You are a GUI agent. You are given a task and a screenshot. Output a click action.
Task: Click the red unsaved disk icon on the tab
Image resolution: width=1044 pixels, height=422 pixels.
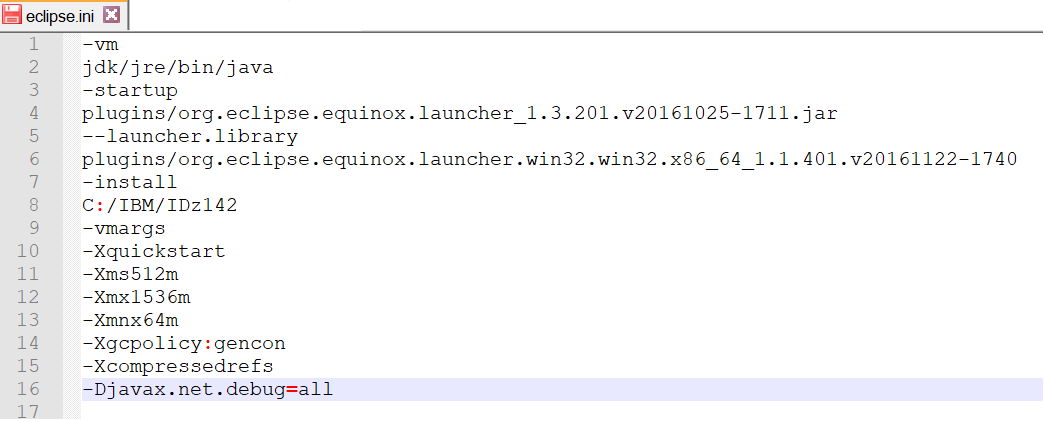tap(14, 15)
